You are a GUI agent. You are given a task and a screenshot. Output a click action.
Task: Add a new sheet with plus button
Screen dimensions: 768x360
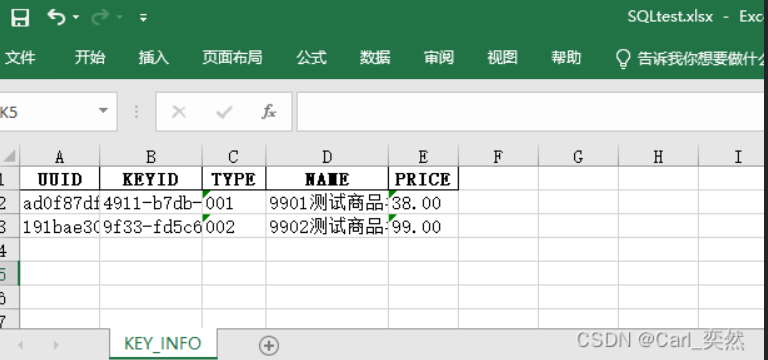tap(268, 345)
